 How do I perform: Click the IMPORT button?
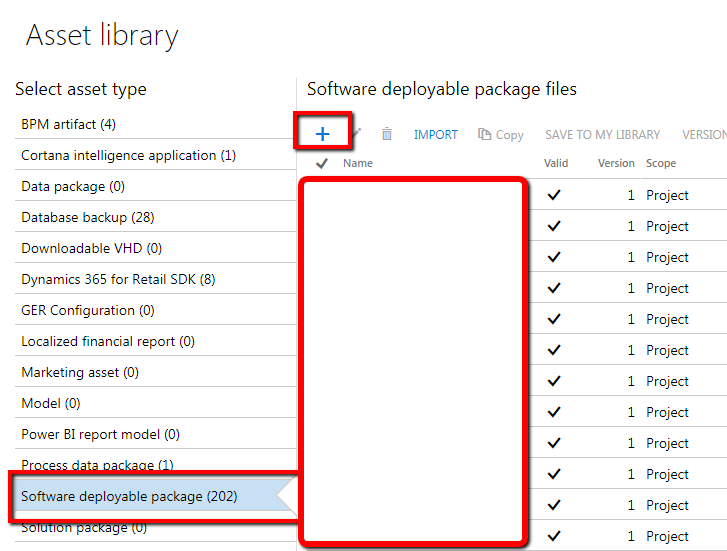(435, 135)
